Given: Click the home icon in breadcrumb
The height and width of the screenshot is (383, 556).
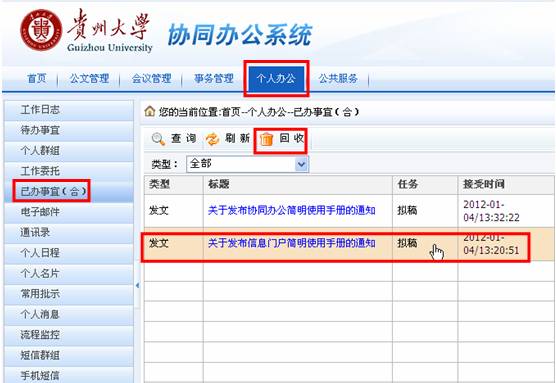Looking at the screenshot, I should 150,112.
